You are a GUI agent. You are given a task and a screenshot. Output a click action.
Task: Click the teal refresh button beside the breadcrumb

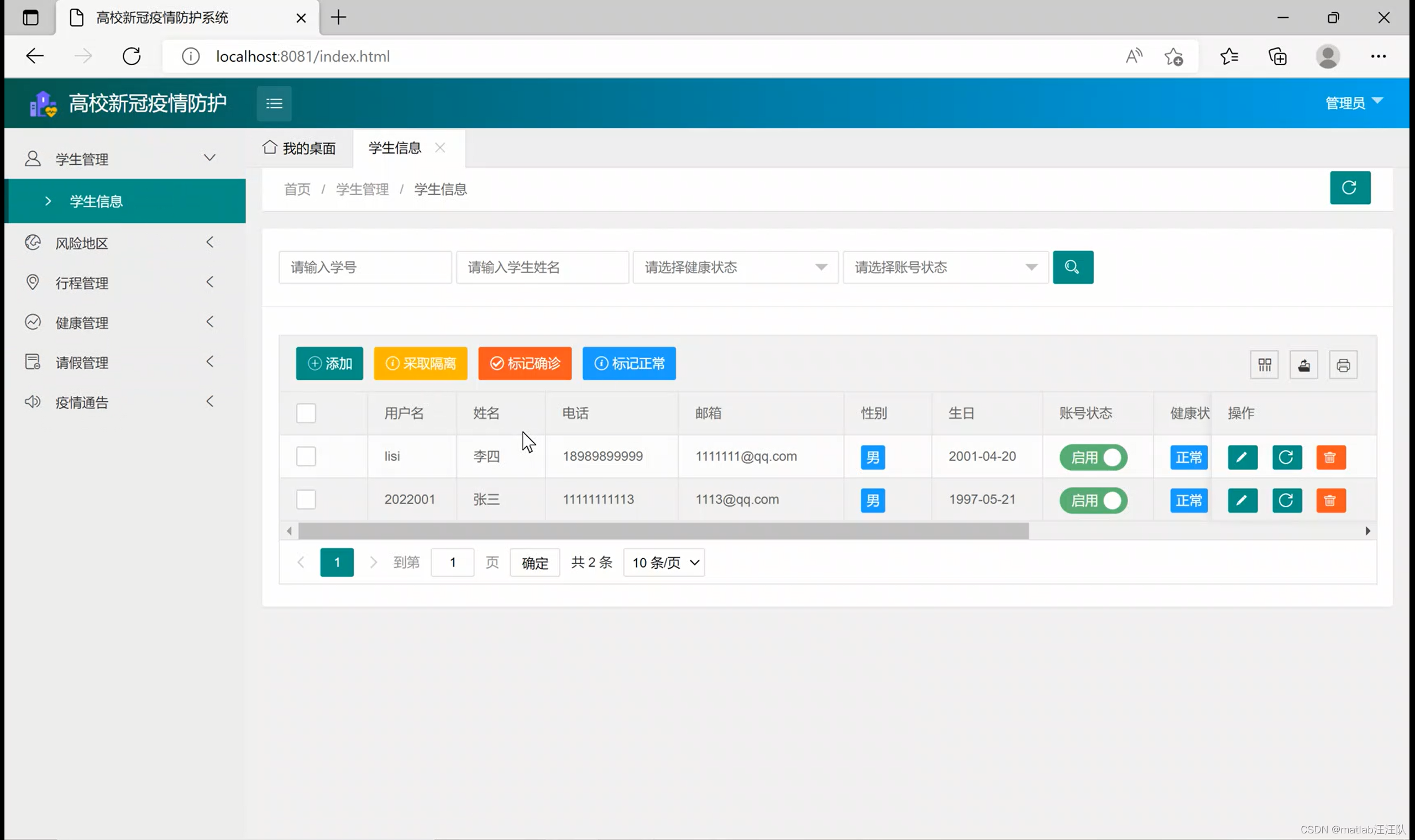coord(1349,188)
